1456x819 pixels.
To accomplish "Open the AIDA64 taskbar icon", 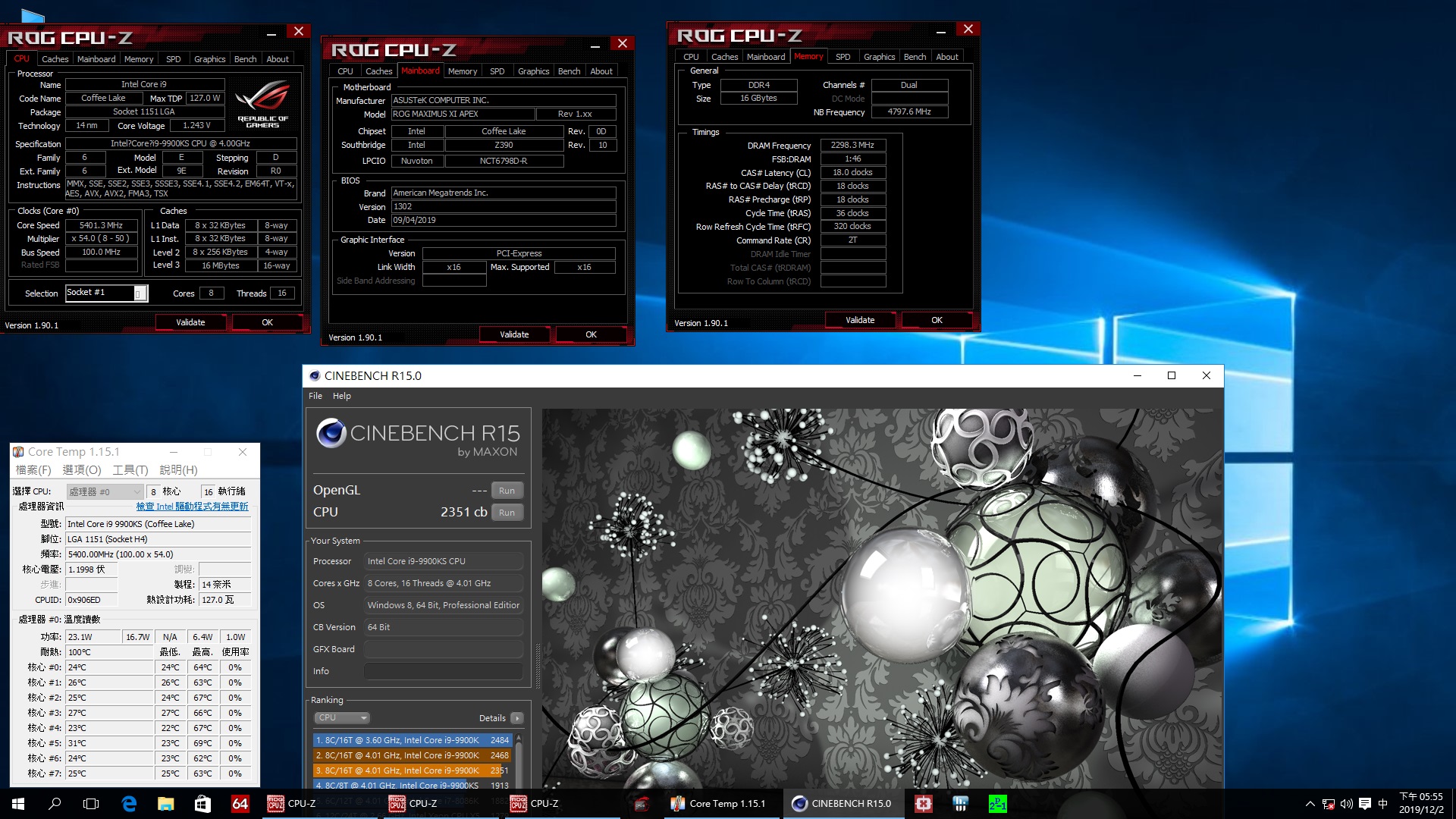I will (x=240, y=804).
